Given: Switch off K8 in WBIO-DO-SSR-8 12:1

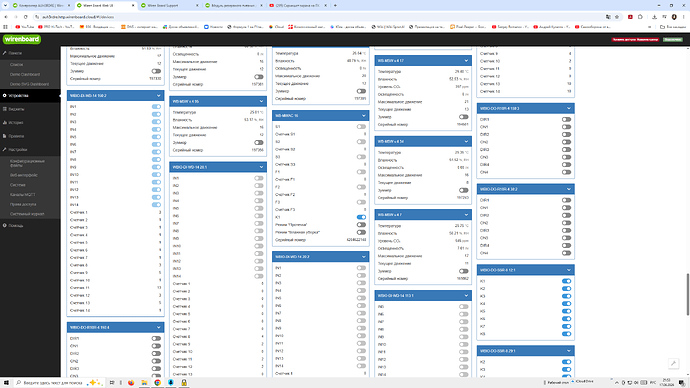Looking at the screenshot, I should click(x=566, y=334).
